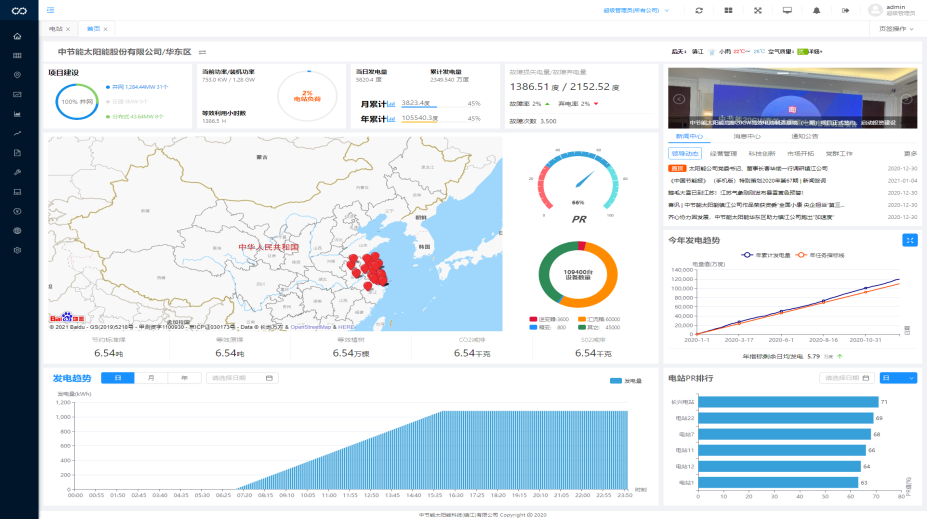This screenshot has width=927, height=519.
Task: Open the 新闻中心 tab
Action: 689,137
